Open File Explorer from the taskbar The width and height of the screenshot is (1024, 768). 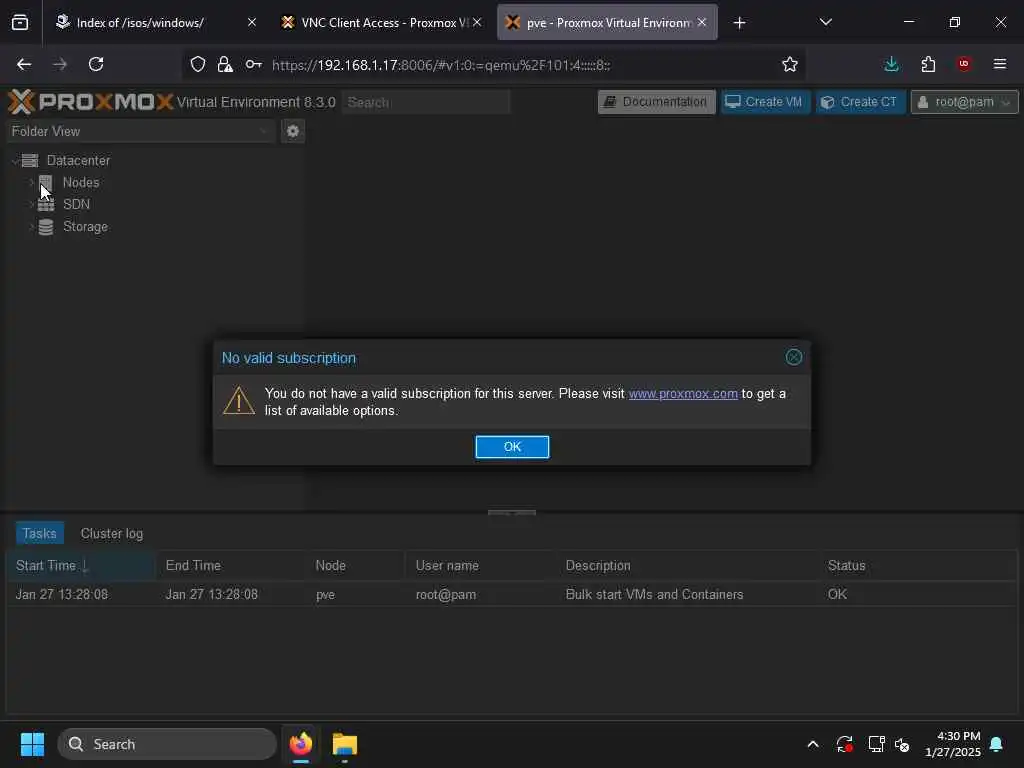pos(345,744)
